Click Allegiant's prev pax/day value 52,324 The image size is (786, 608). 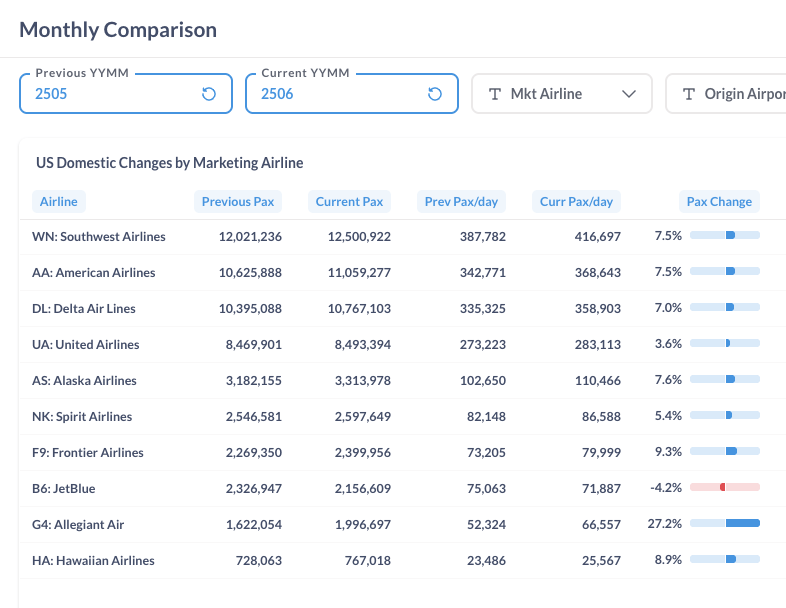pyautogui.click(x=486, y=525)
